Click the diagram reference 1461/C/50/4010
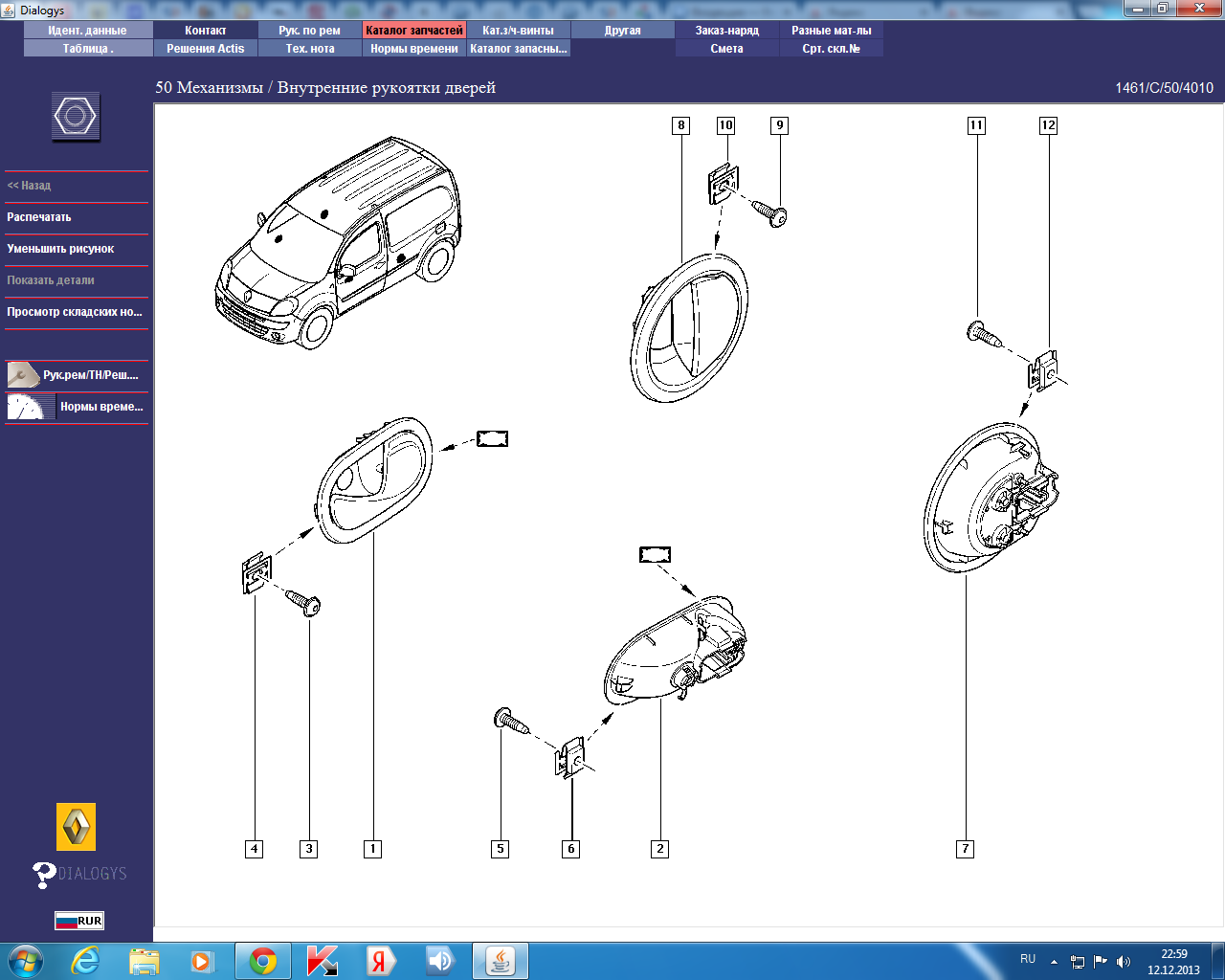This screenshot has height=980, width=1225. [x=1164, y=88]
